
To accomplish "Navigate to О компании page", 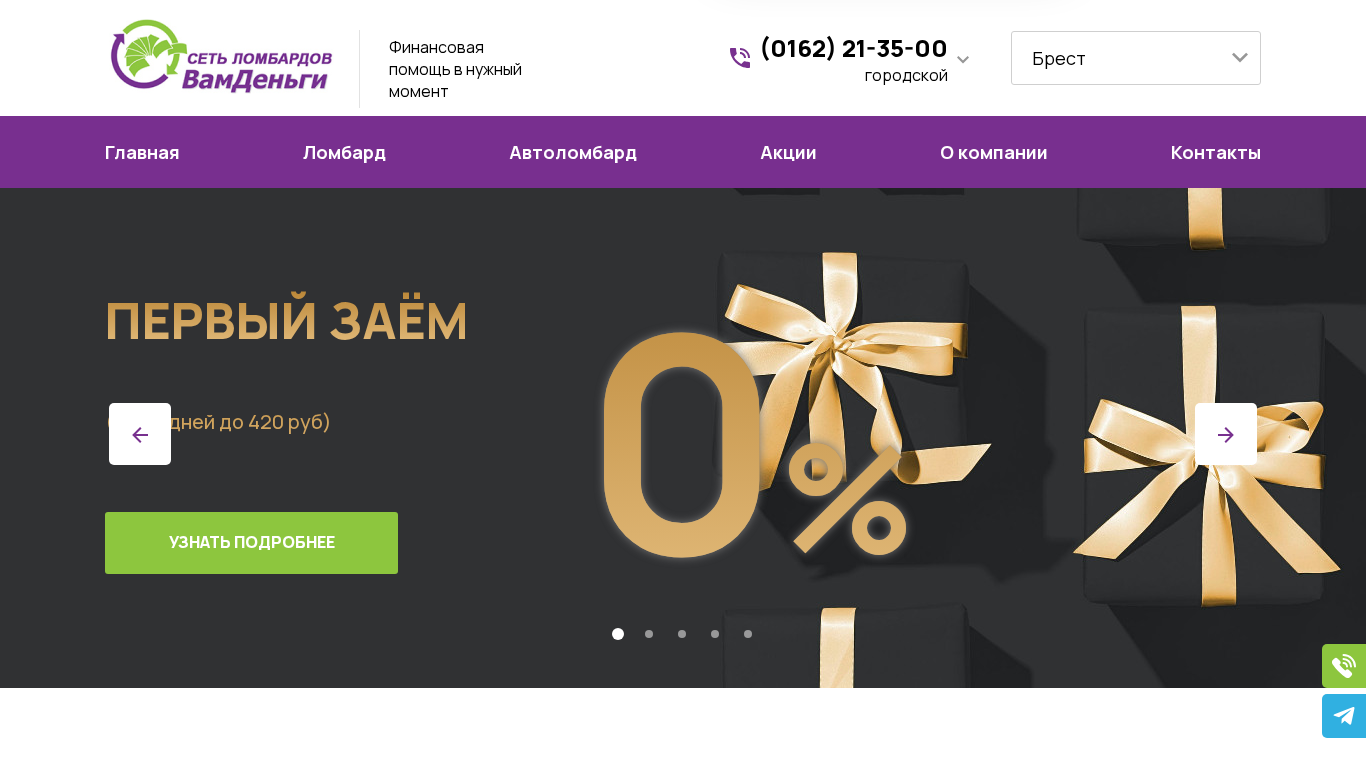I will click(994, 152).
